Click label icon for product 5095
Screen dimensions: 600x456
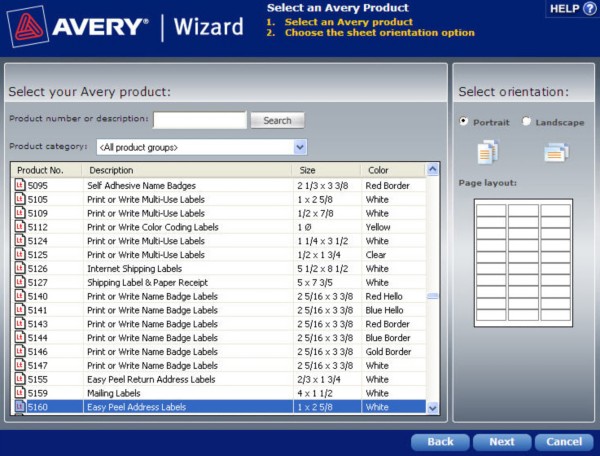coord(20,185)
